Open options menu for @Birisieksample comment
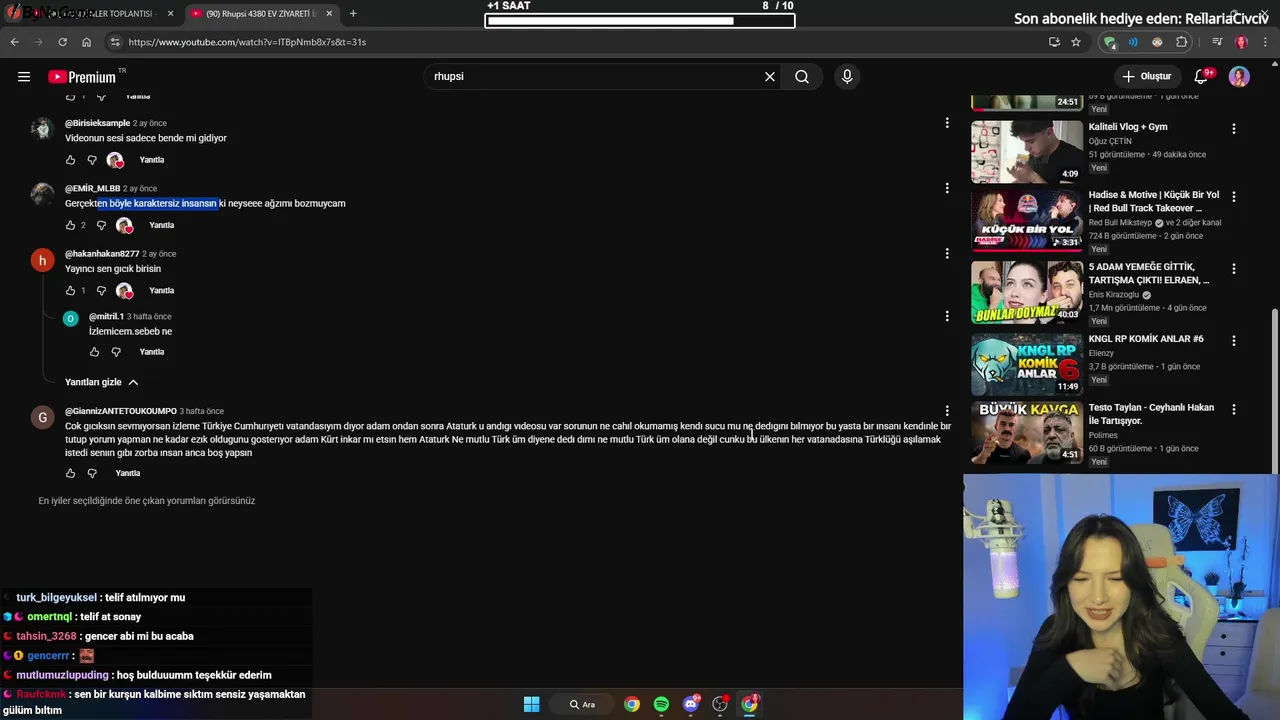The height and width of the screenshot is (720, 1280). pyautogui.click(x=947, y=123)
